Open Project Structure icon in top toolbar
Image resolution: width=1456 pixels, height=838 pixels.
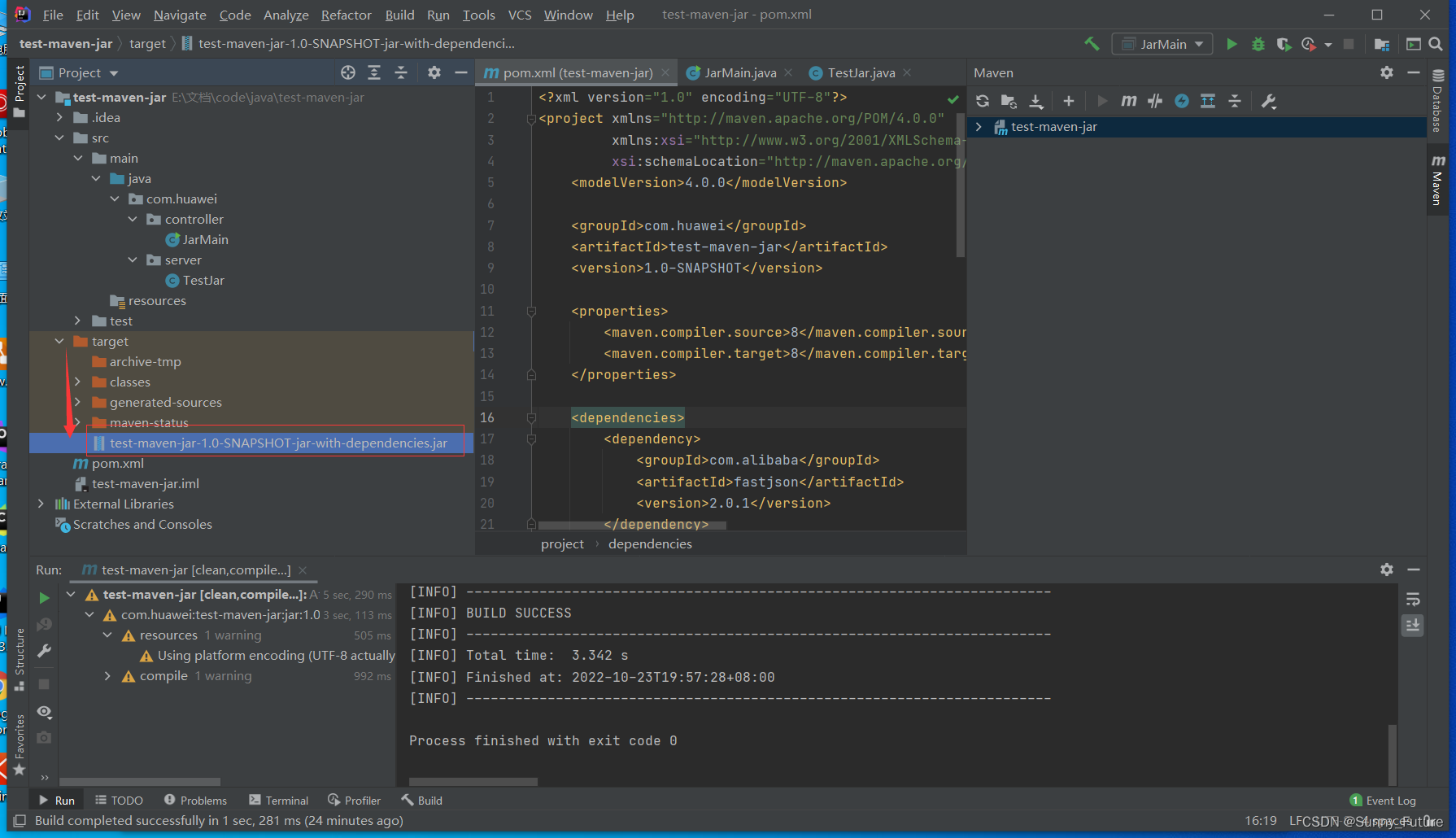(1381, 44)
